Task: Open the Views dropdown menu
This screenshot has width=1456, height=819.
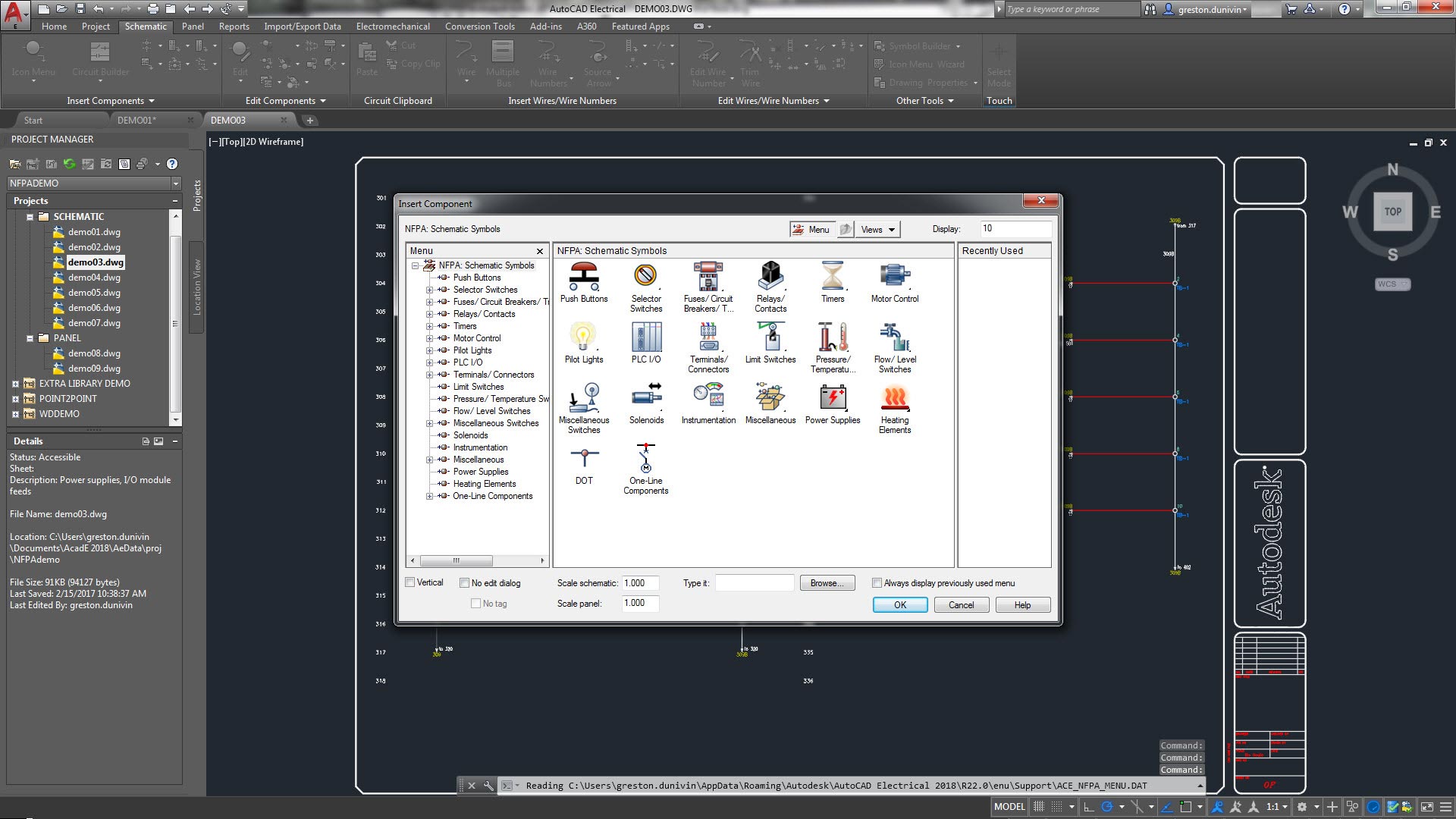Action: (878, 228)
